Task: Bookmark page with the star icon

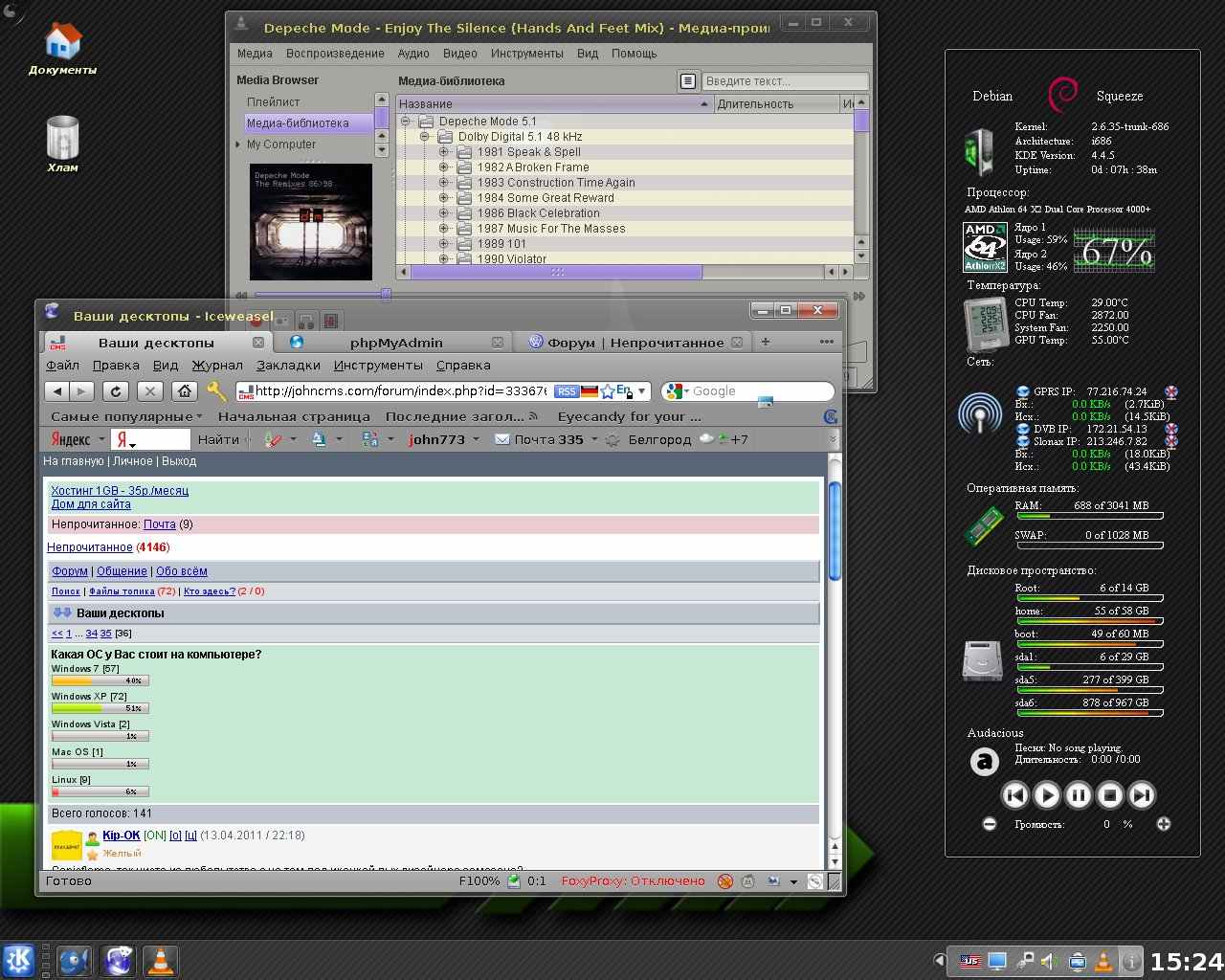Action: (x=607, y=391)
